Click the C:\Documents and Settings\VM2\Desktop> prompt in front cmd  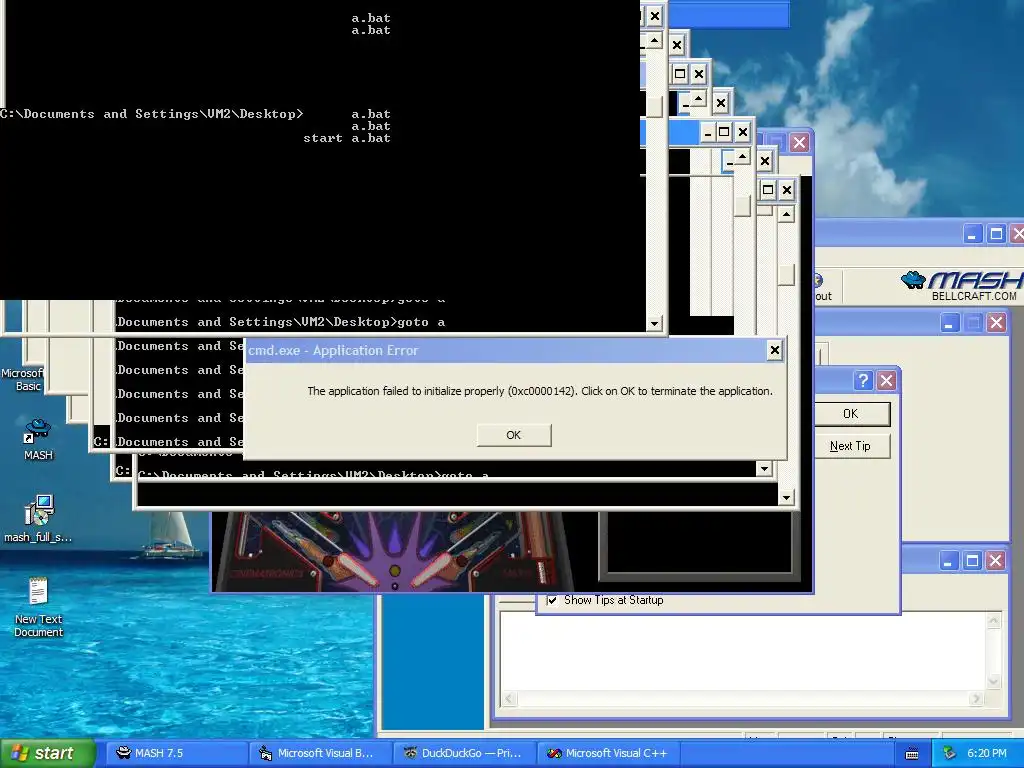[152, 114]
